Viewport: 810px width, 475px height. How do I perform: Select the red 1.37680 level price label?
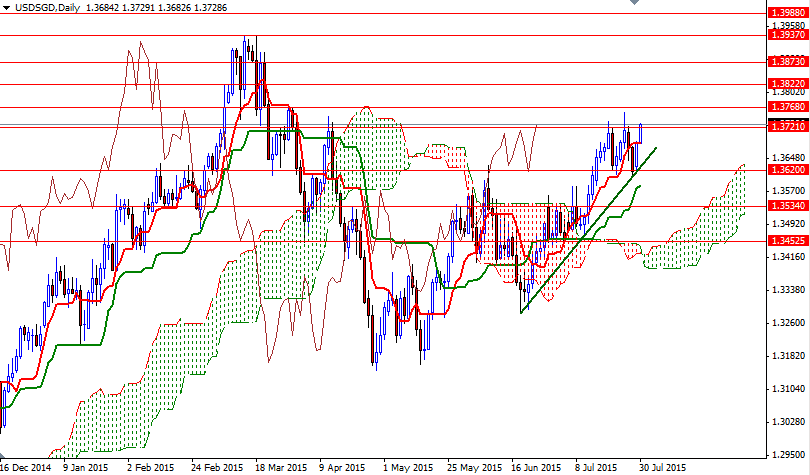click(x=788, y=107)
